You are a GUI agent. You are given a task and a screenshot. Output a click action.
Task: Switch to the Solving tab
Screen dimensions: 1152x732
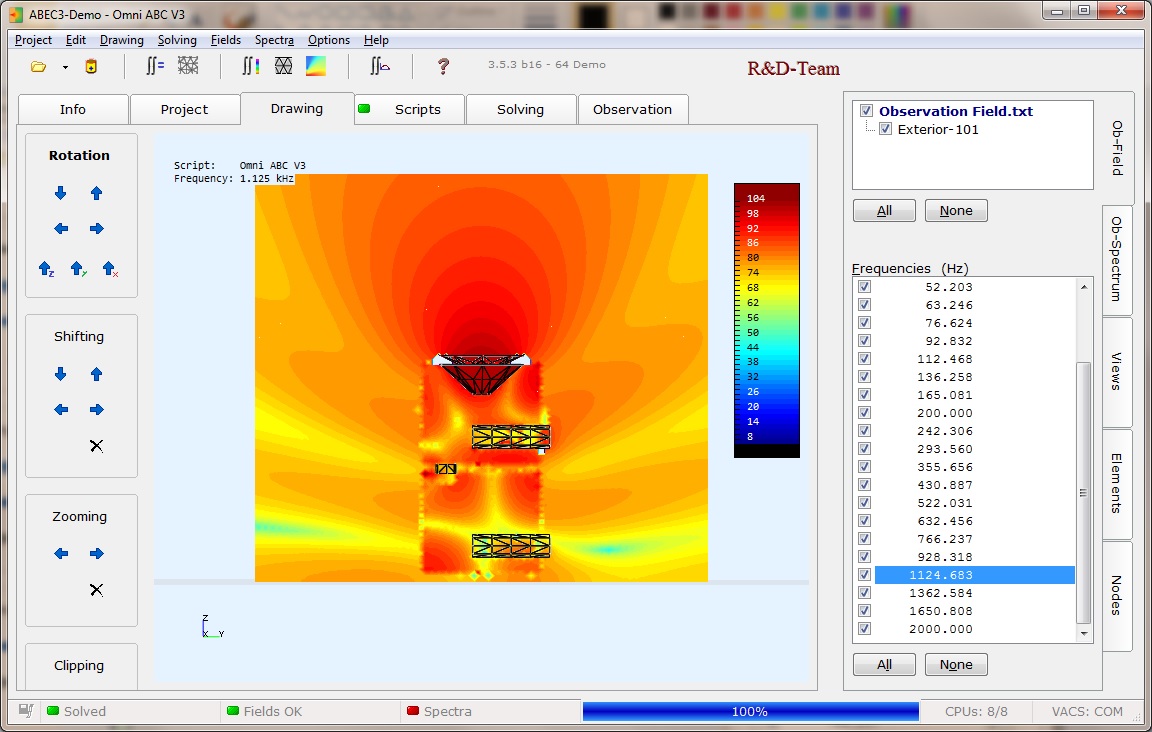pos(520,110)
